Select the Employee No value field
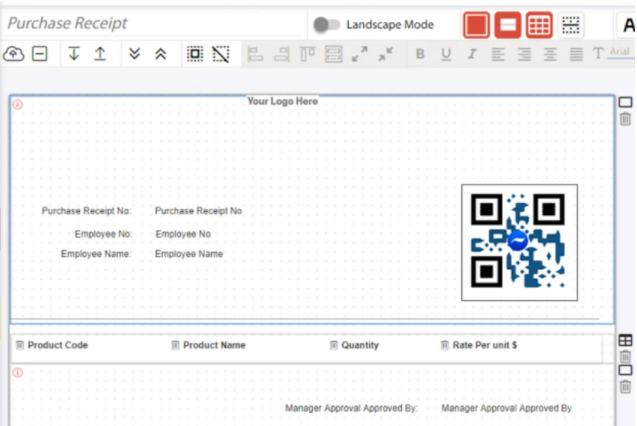This screenshot has height=426, width=637. 183,234
